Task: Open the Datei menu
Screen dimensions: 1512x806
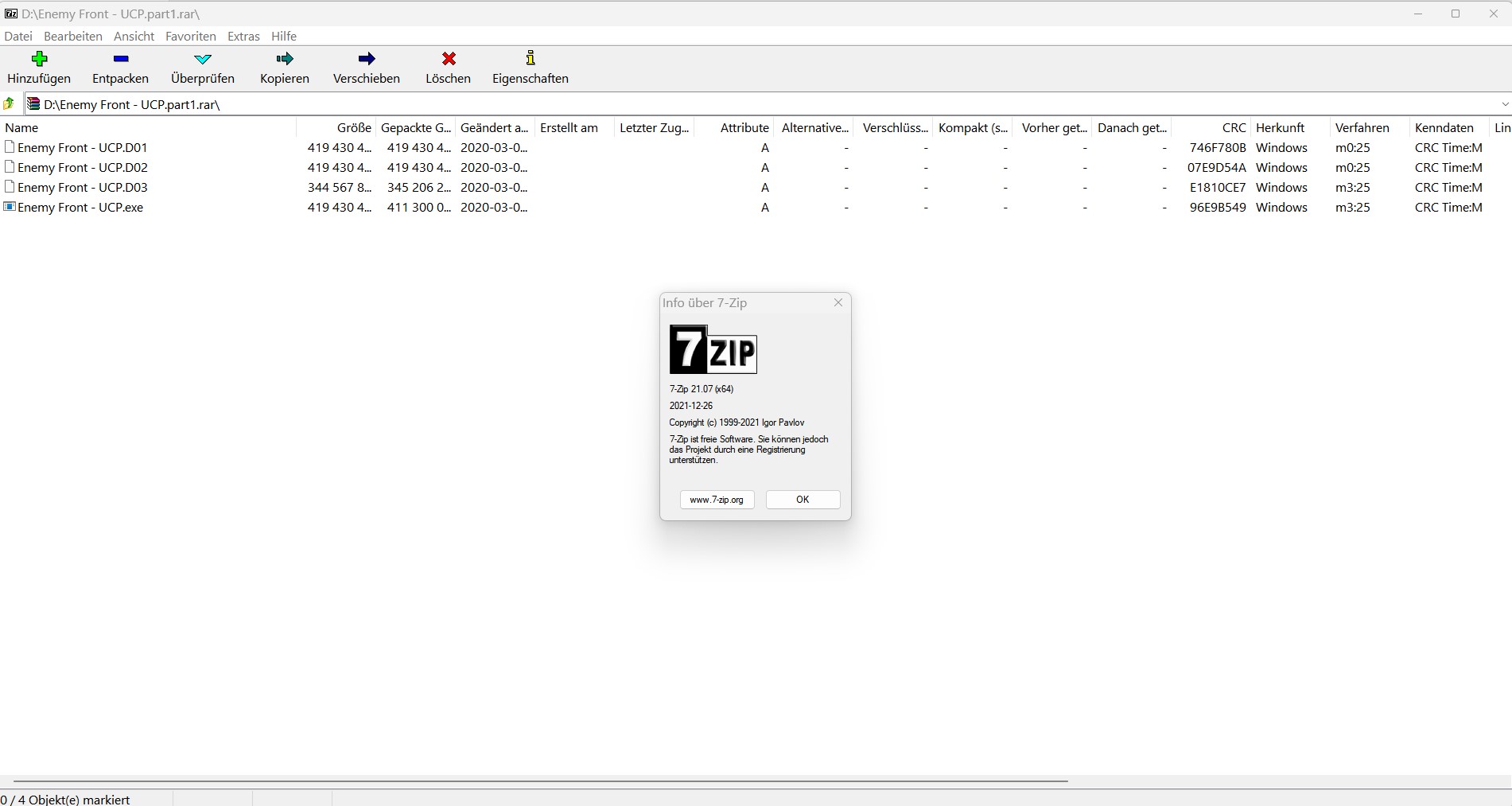Action: tap(18, 36)
